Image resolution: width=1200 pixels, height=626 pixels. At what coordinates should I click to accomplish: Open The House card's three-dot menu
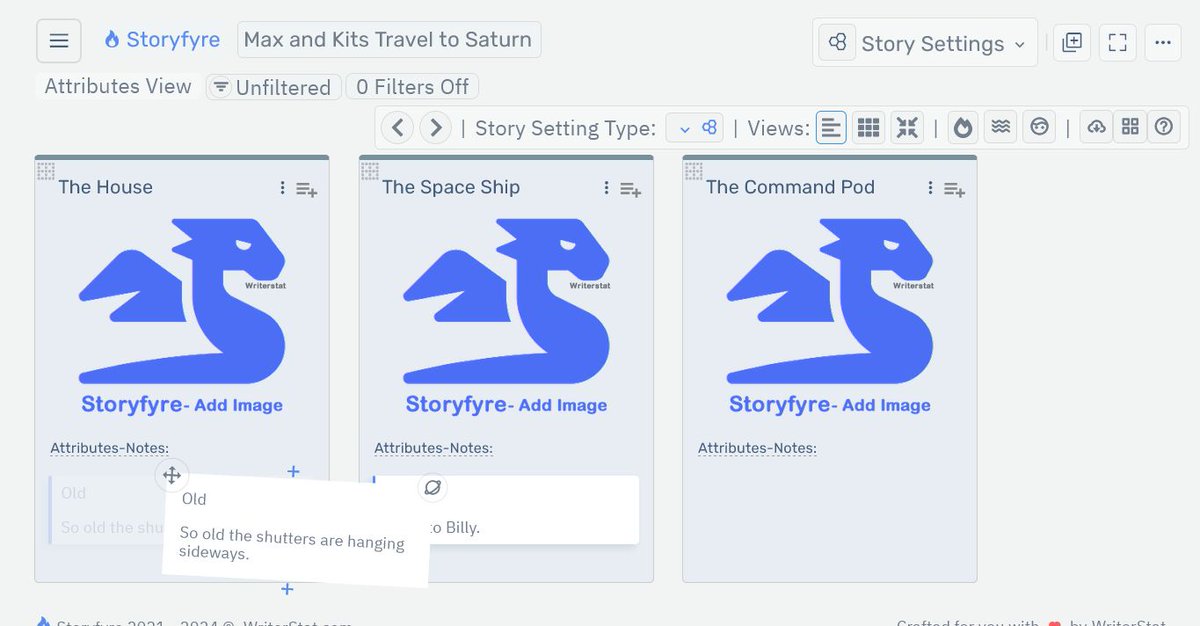(x=283, y=188)
